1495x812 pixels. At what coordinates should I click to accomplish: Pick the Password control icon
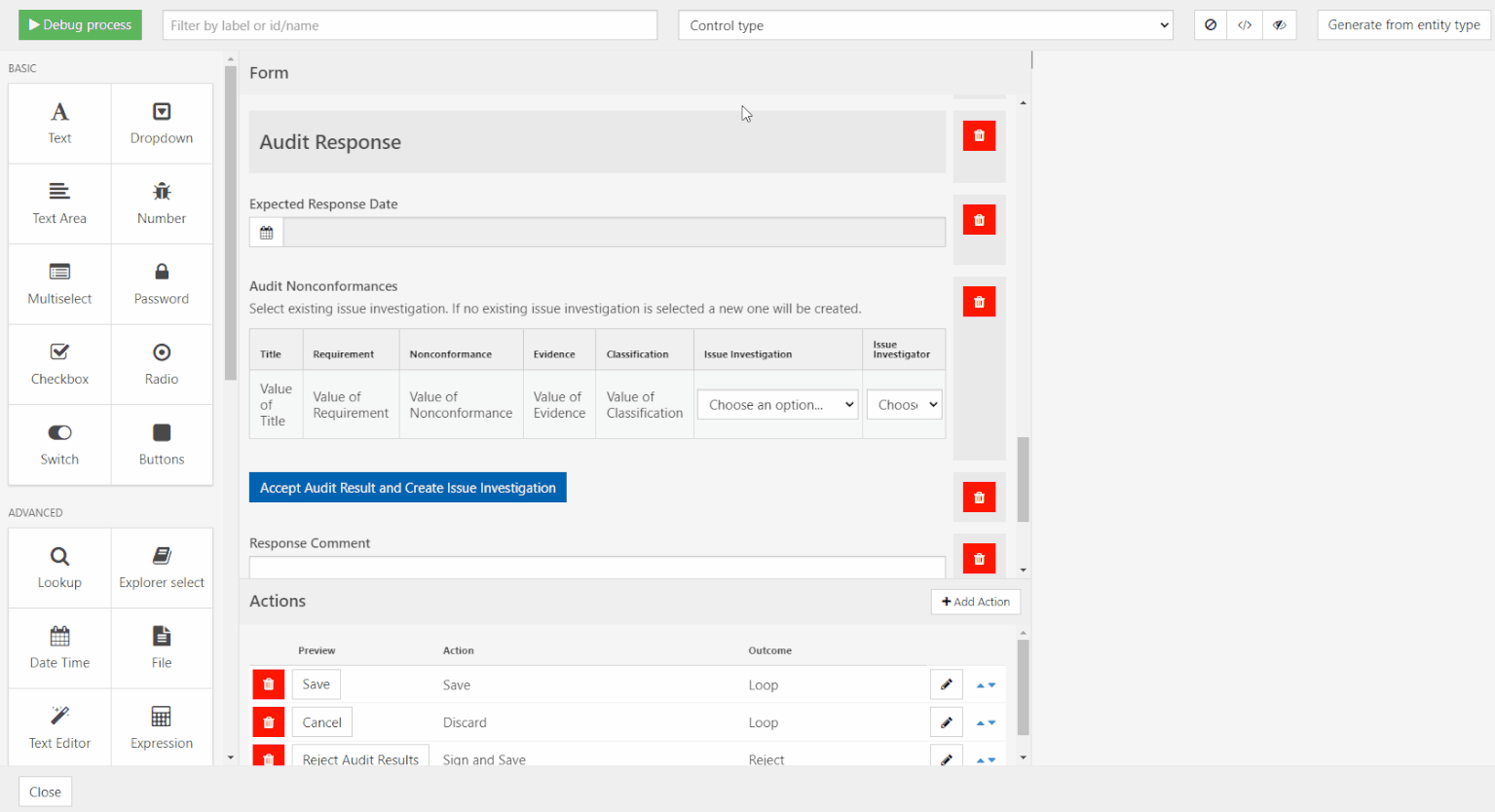(162, 272)
